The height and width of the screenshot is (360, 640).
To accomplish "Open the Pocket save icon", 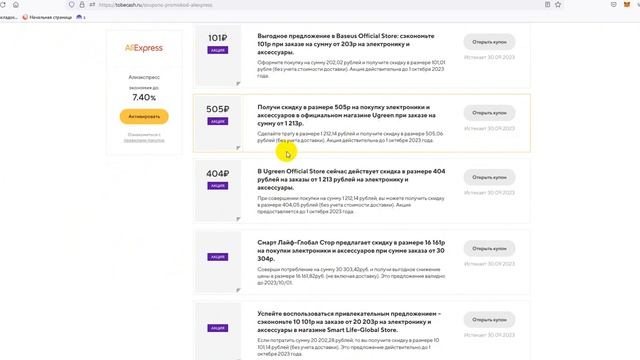I will click(x=613, y=4).
